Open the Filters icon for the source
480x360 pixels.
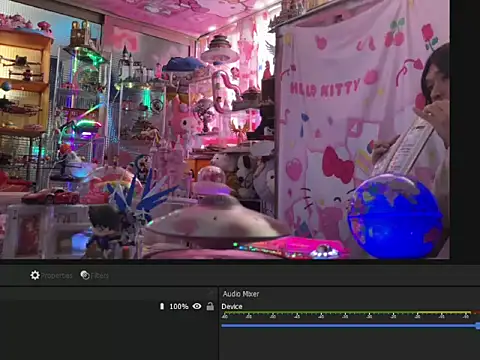85,275
